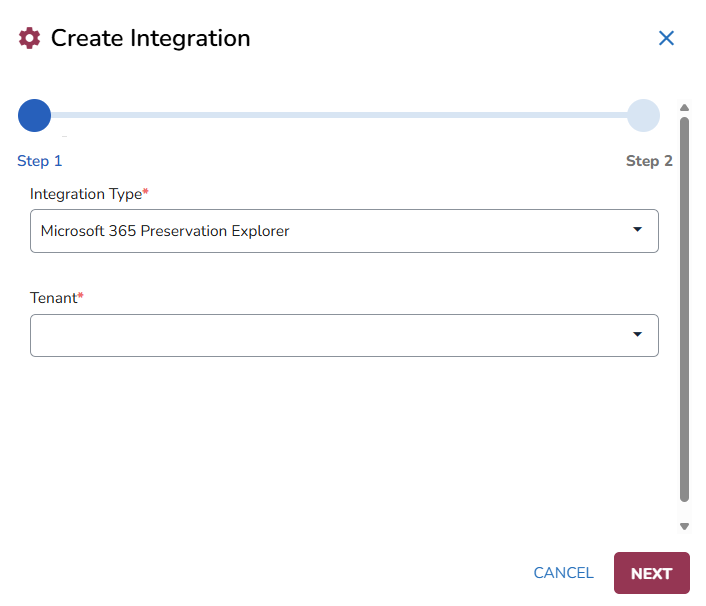Click the scrollbar up arrow

(x=684, y=107)
